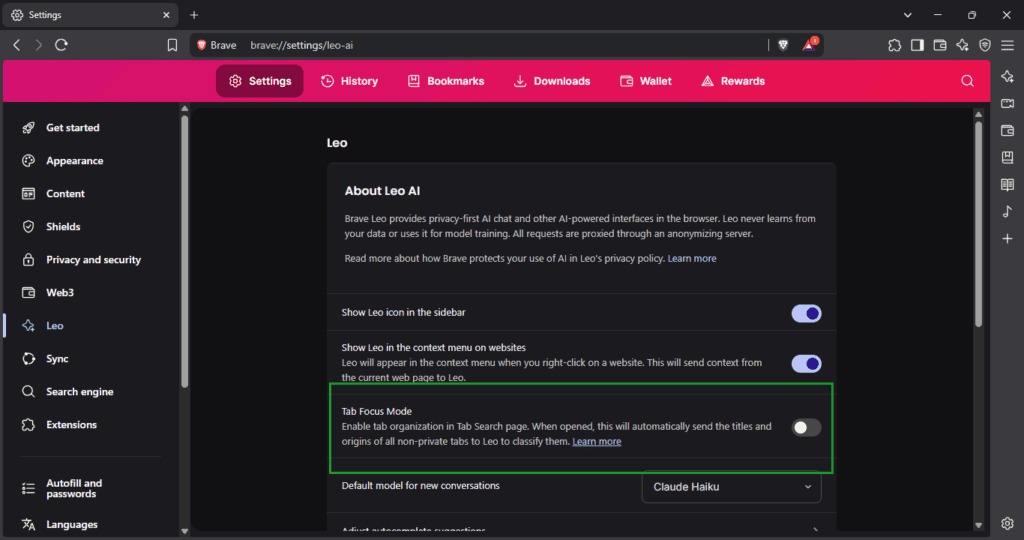Viewport: 1024px width, 540px height.
Task: Turn off Leo in context menu toggle
Action: point(806,363)
